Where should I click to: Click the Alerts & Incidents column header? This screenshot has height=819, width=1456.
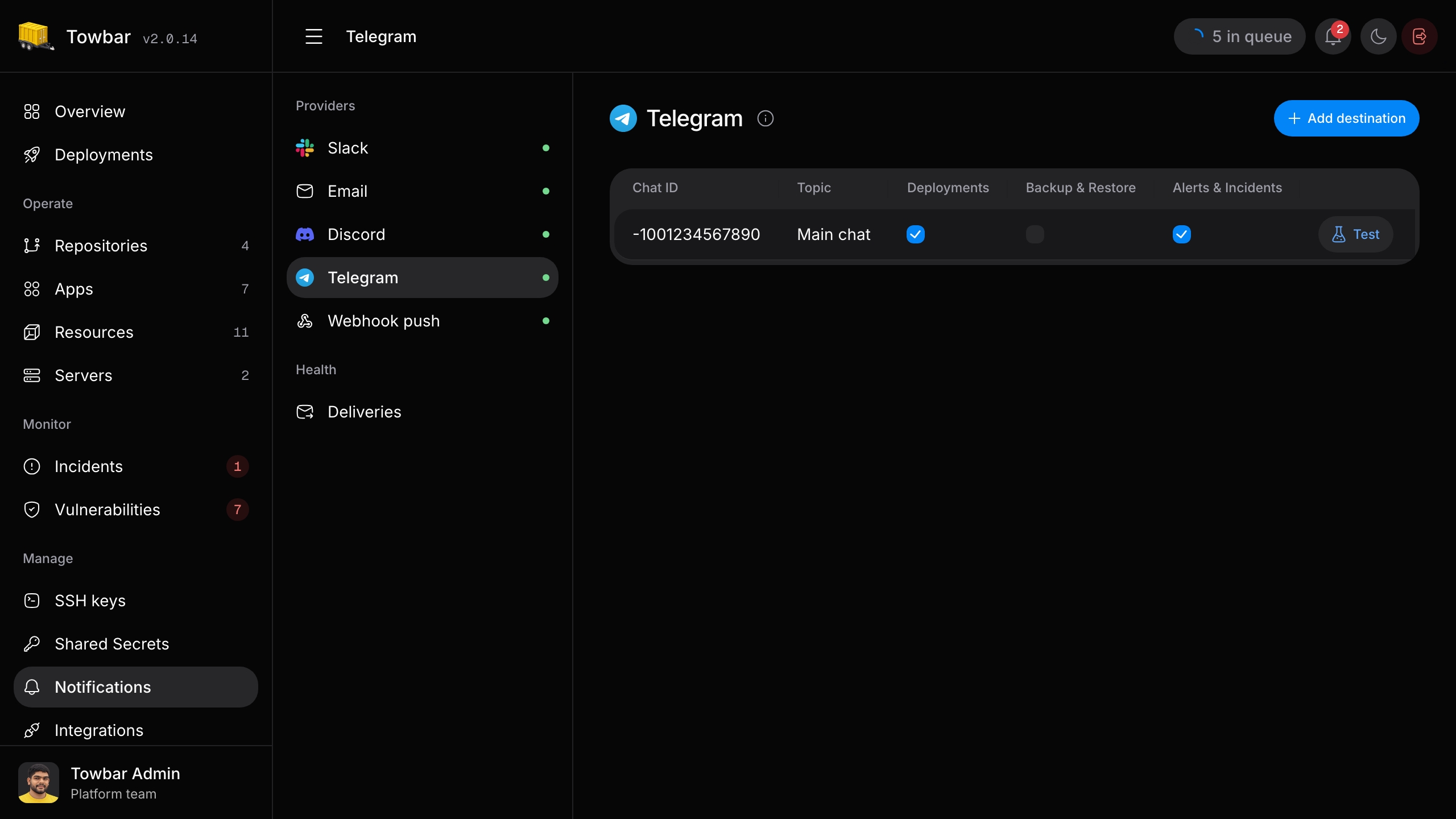point(1227,188)
